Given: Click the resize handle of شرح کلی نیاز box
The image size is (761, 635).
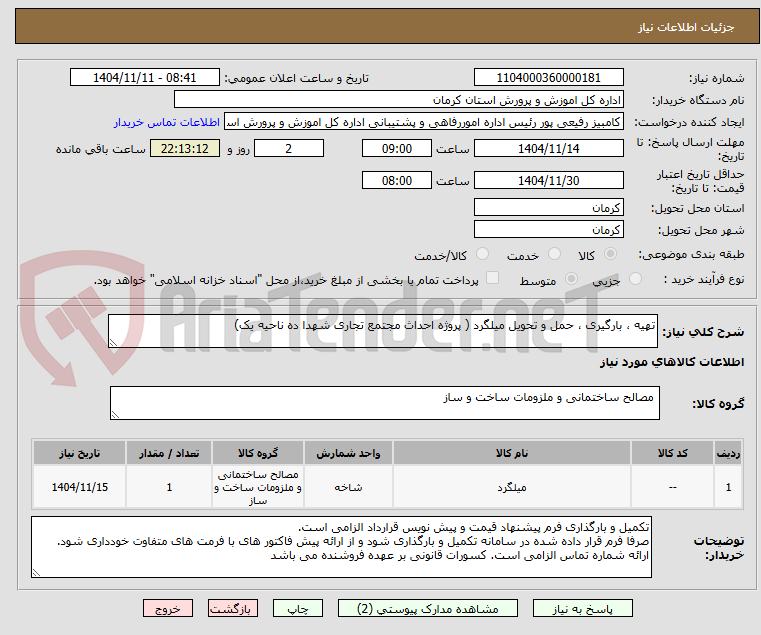Looking at the screenshot, I should [x=113, y=343].
